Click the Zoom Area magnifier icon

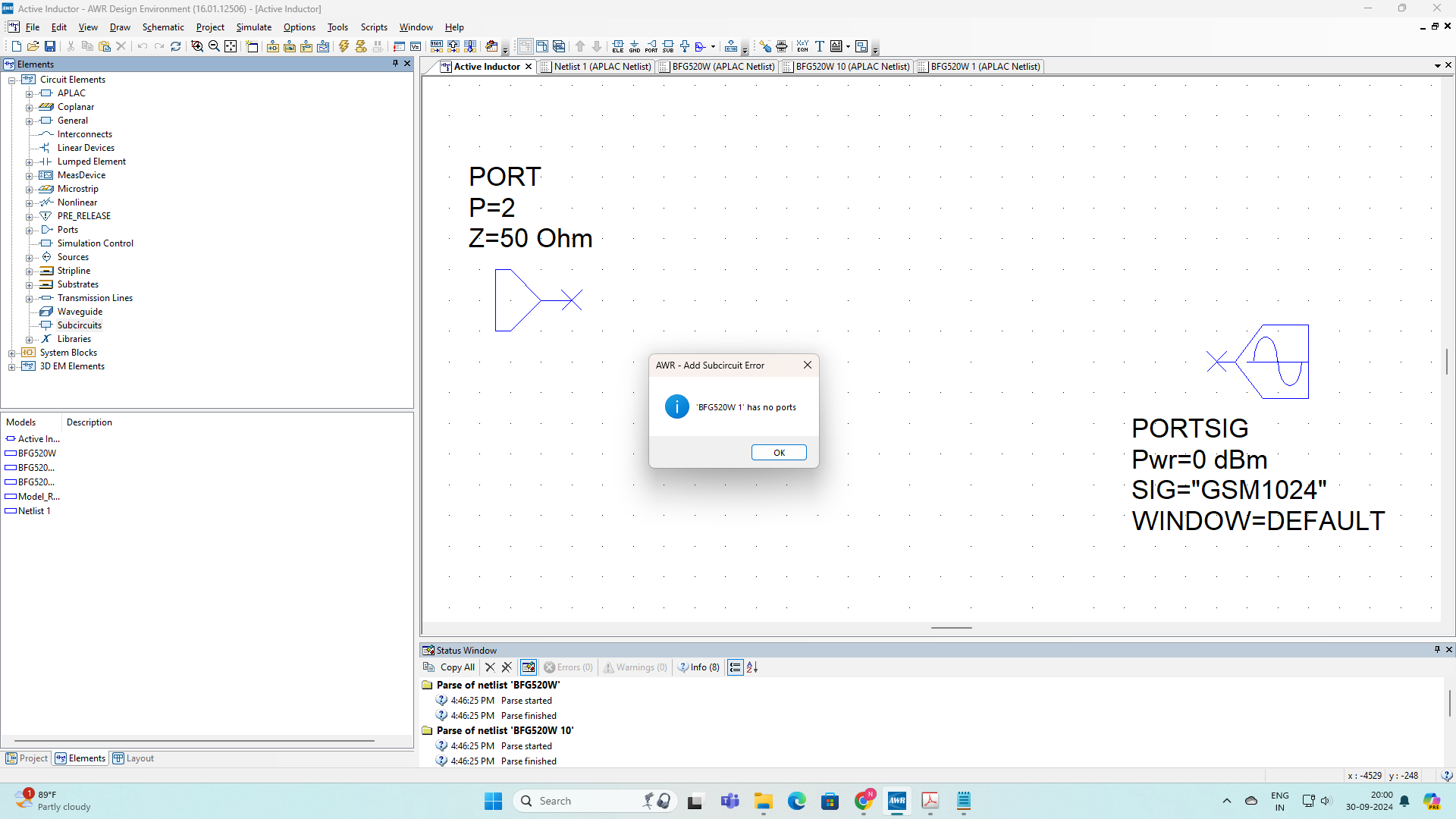pos(197,46)
